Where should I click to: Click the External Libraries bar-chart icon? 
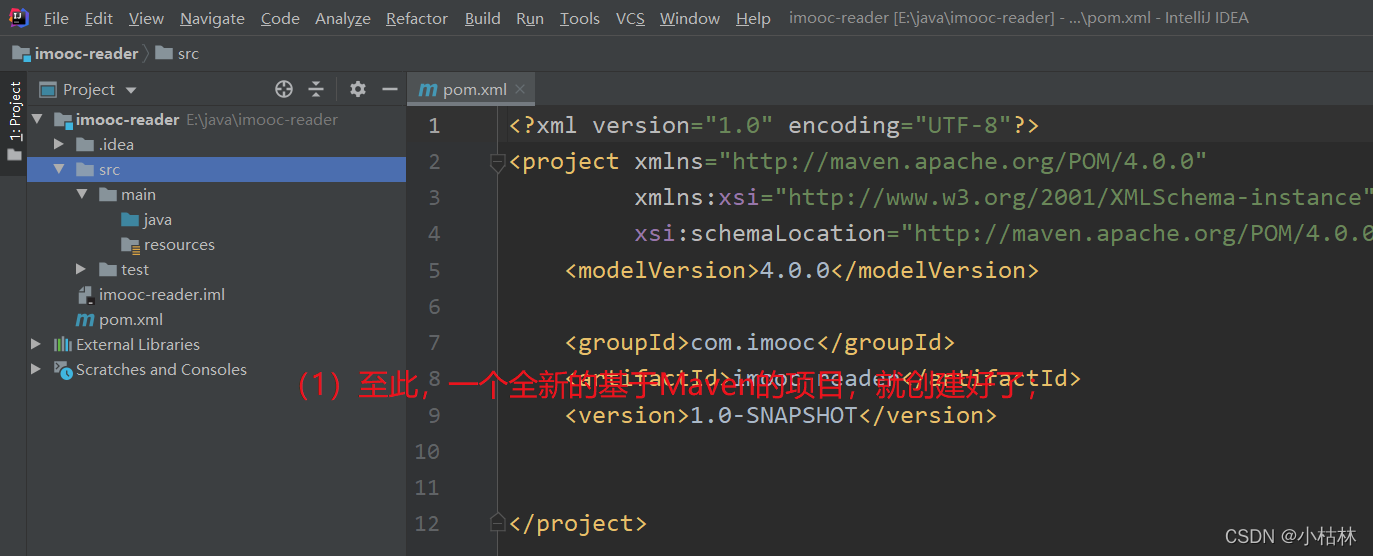pos(63,344)
